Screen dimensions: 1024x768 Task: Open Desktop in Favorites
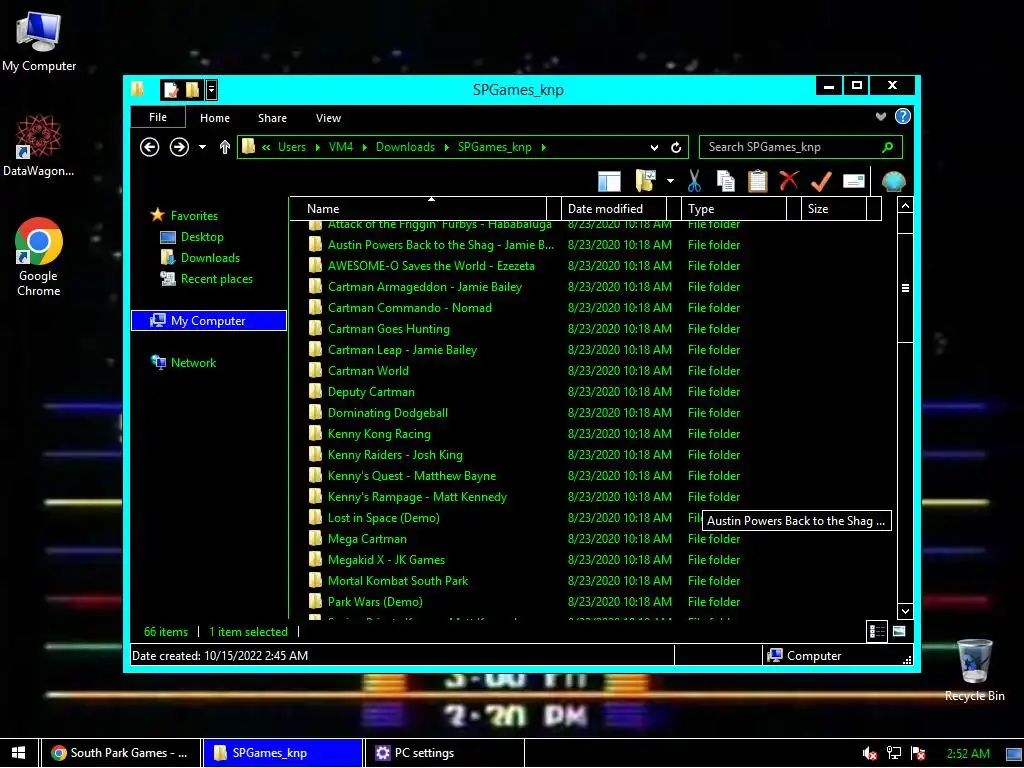tap(202, 237)
